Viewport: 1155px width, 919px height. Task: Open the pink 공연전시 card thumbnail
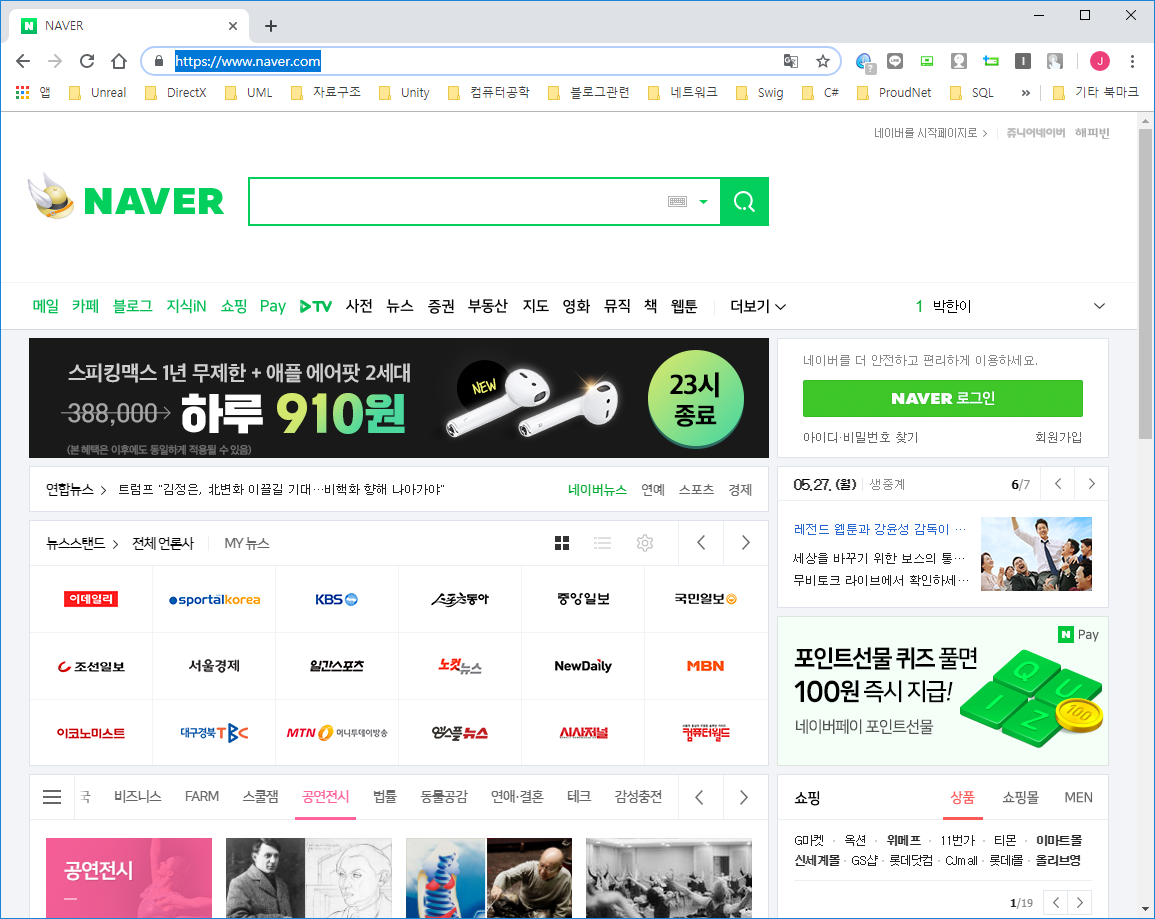[129, 878]
